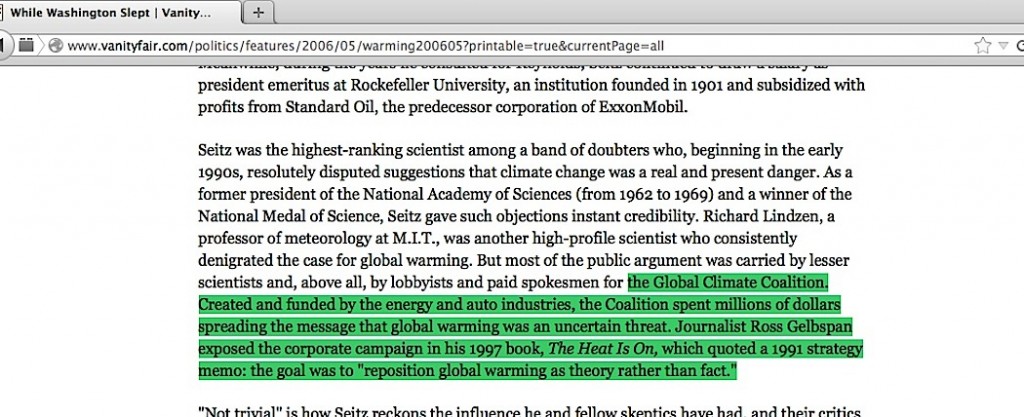Image resolution: width=1024 pixels, height=417 pixels.
Task: Click the reload button in address bar
Action: coord(1018,45)
